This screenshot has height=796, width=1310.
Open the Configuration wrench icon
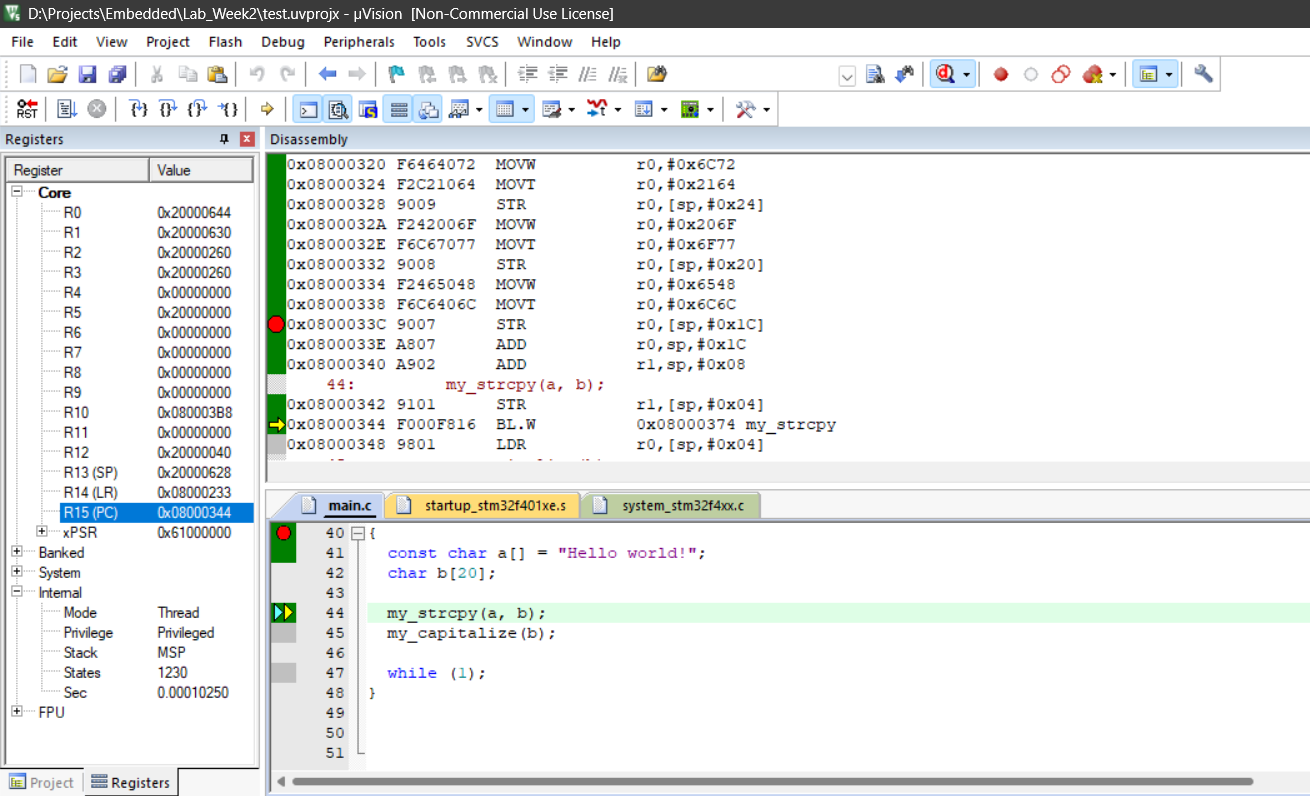click(1204, 75)
